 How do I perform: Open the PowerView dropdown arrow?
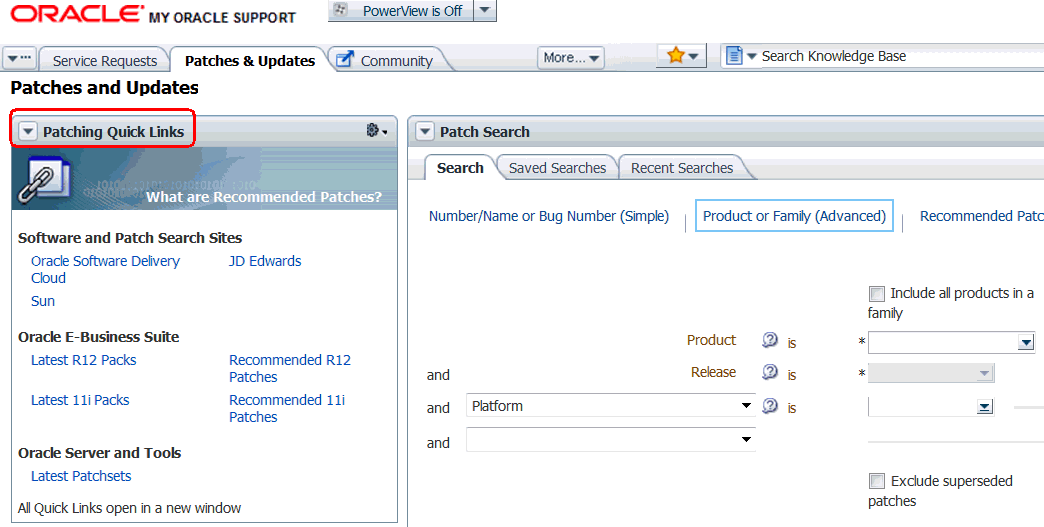(485, 10)
